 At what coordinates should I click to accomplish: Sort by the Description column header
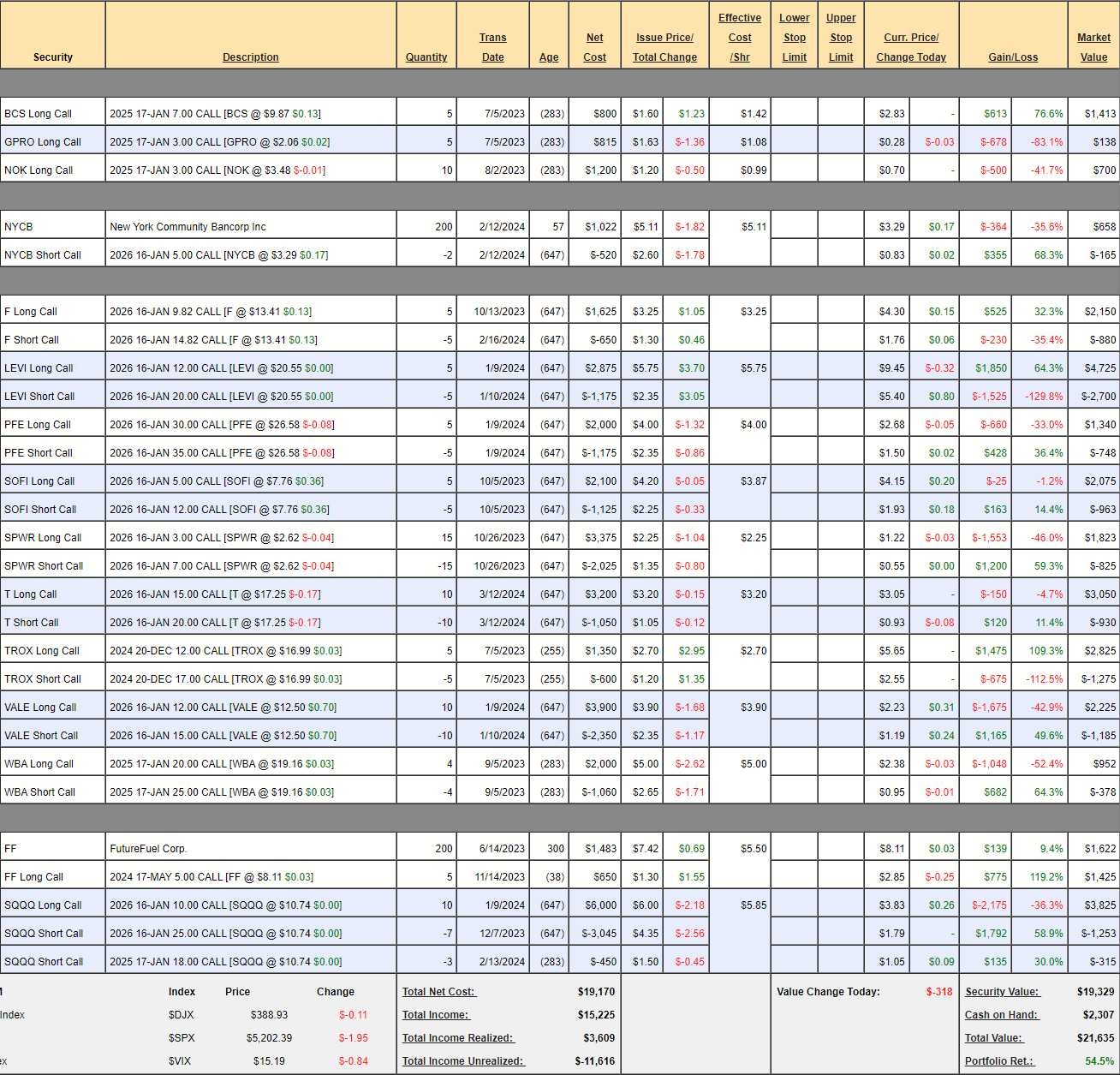[x=250, y=57]
